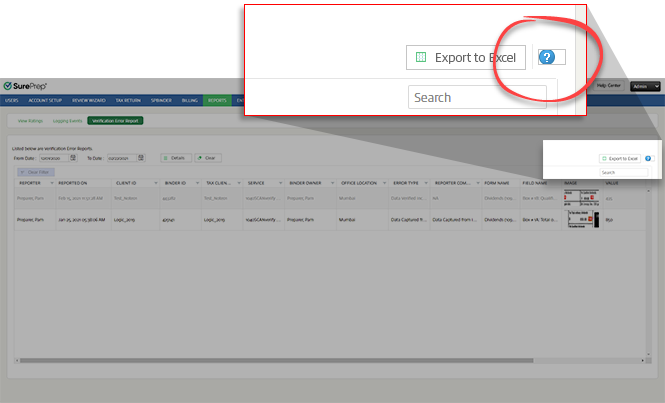
Task: Open the Client ID column filter dropdown
Action: coord(157,183)
